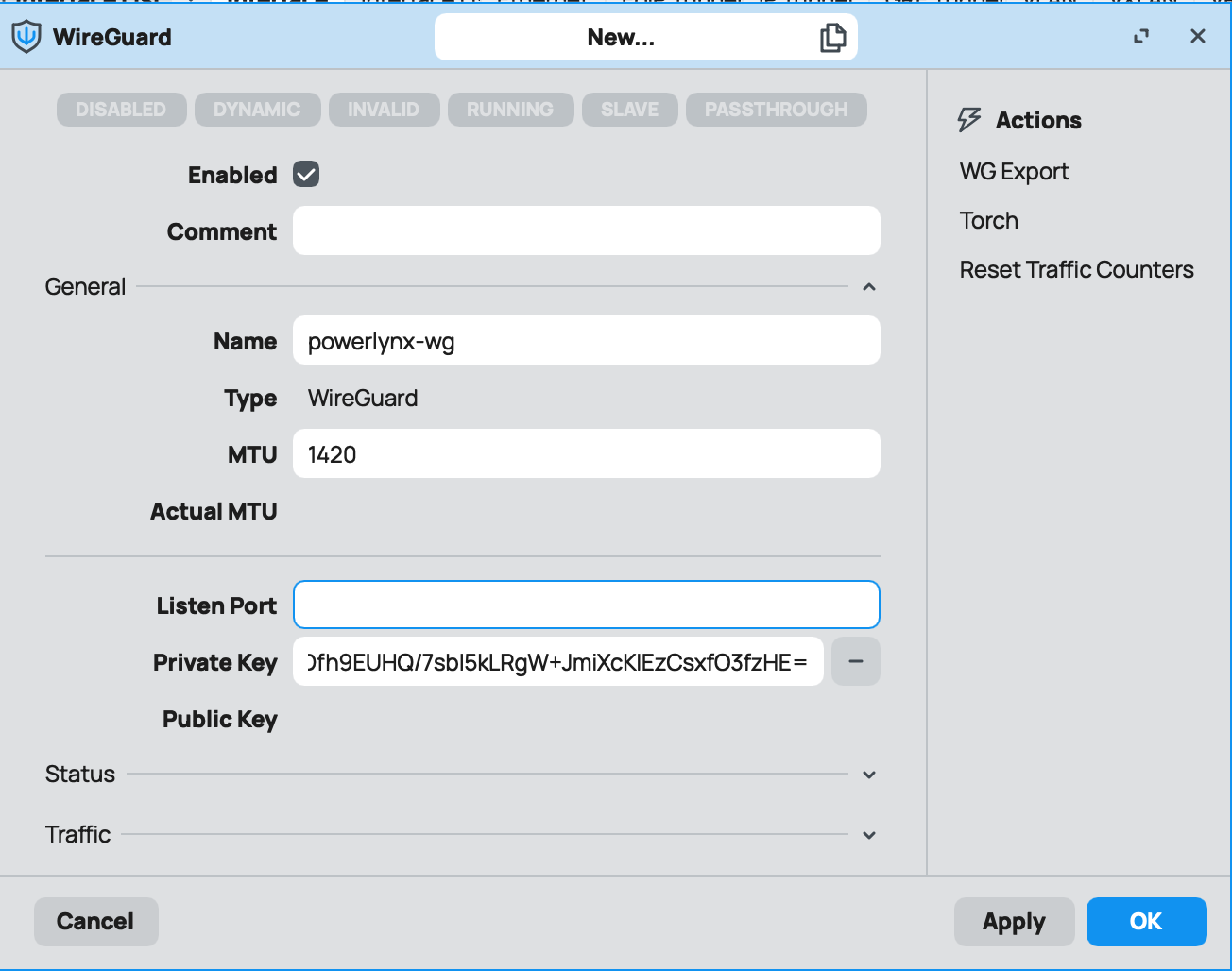Confirm with the OK button
The image size is (1232, 971).
click(x=1147, y=922)
